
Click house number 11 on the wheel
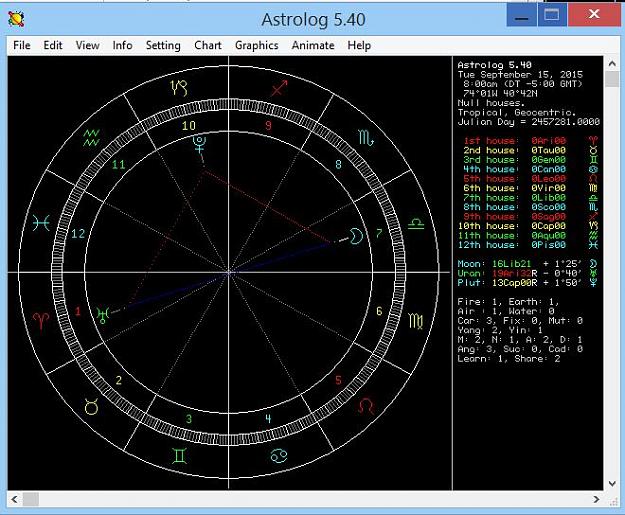click(118, 164)
